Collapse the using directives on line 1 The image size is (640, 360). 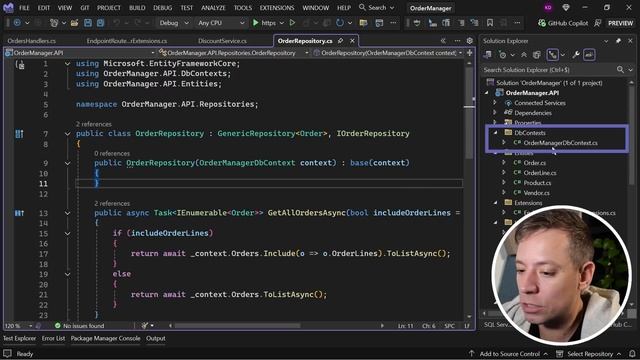click(x=67, y=64)
